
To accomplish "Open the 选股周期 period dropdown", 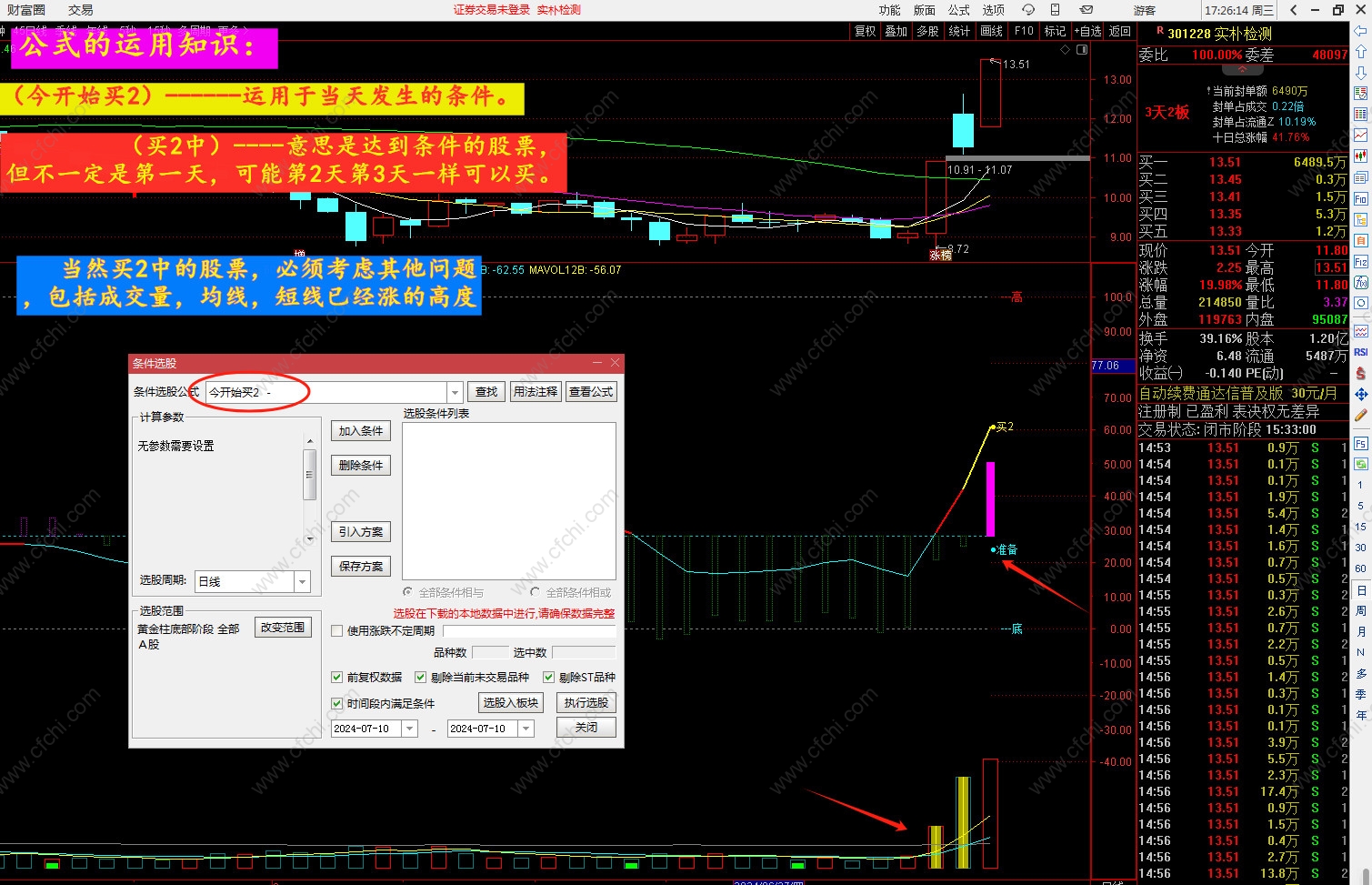I will pyautogui.click(x=302, y=581).
